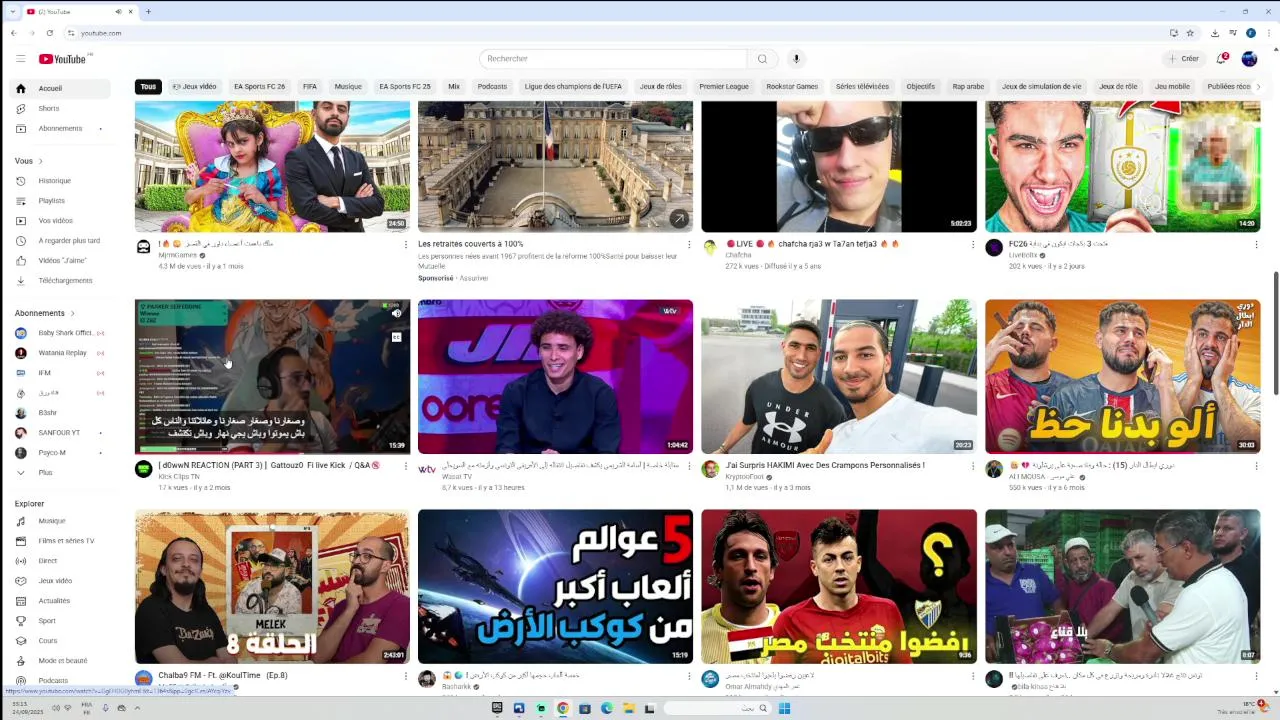The width and height of the screenshot is (1280, 720).
Task: Select the Tous chip
Action: (148, 87)
